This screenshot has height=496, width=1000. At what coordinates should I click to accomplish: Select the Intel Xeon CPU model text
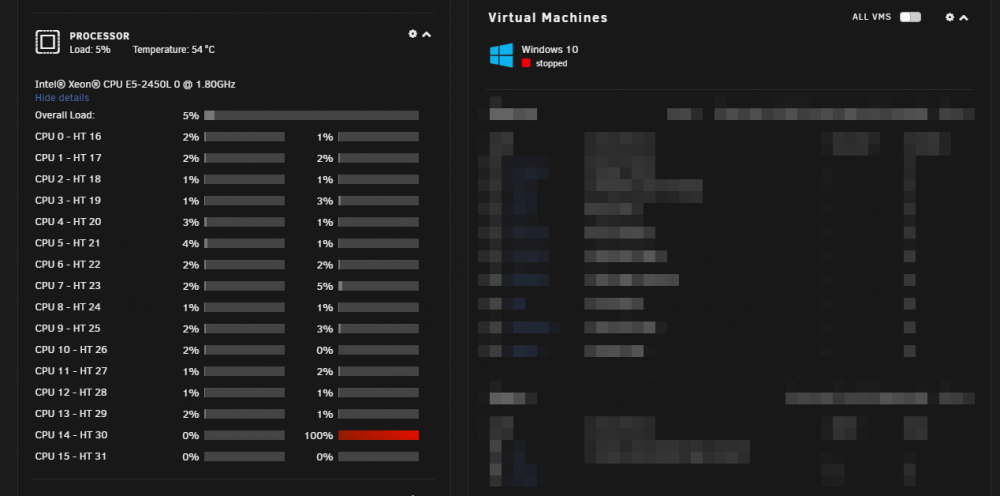pyautogui.click(x=135, y=84)
